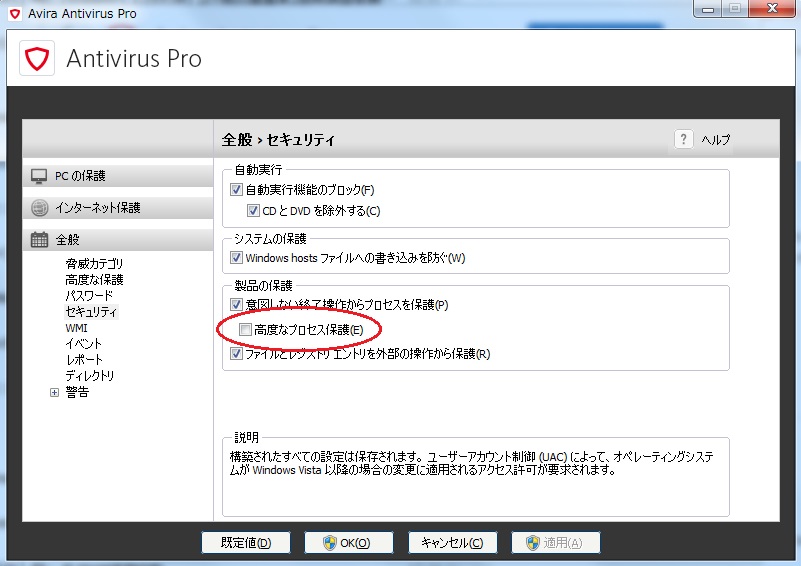Click the UAC shield on 適用 button
Image resolution: width=801 pixels, height=566 pixels.
pos(533,543)
